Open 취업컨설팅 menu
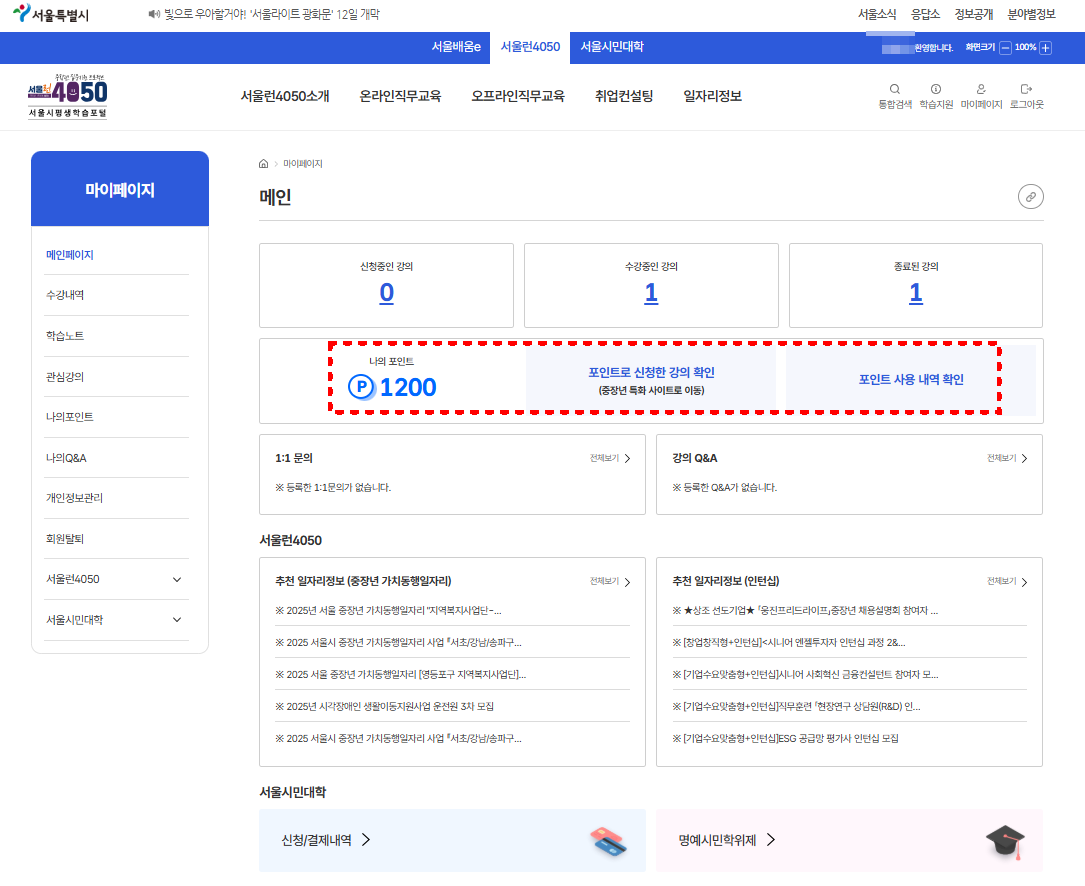1085x886 pixels. (x=623, y=96)
